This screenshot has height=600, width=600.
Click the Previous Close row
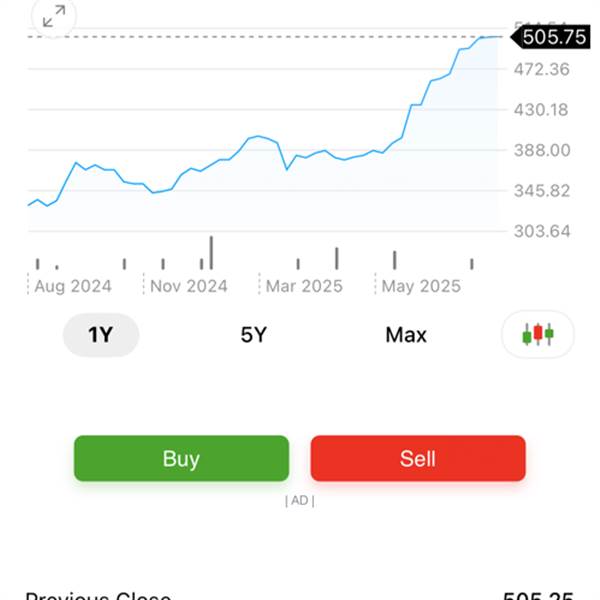[x=300, y=595]
